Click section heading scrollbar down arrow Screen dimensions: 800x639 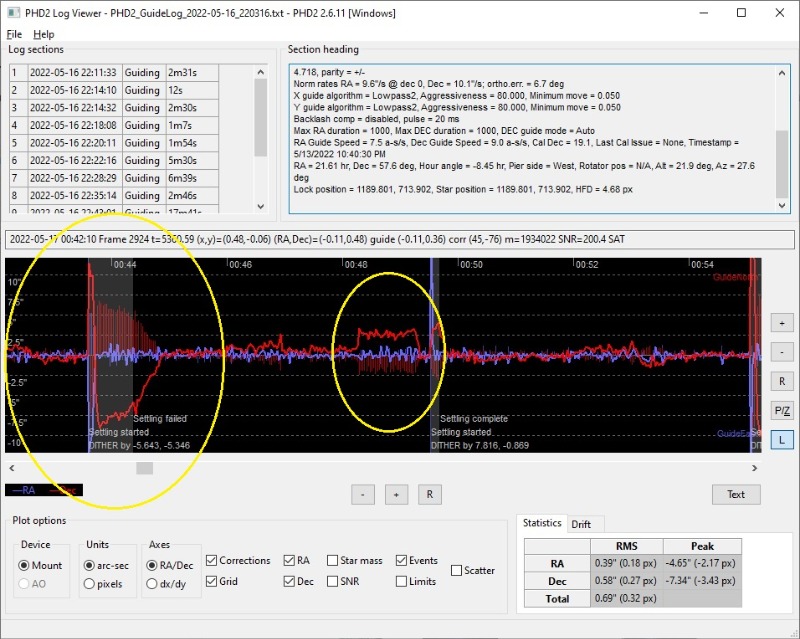coord(782,205)
